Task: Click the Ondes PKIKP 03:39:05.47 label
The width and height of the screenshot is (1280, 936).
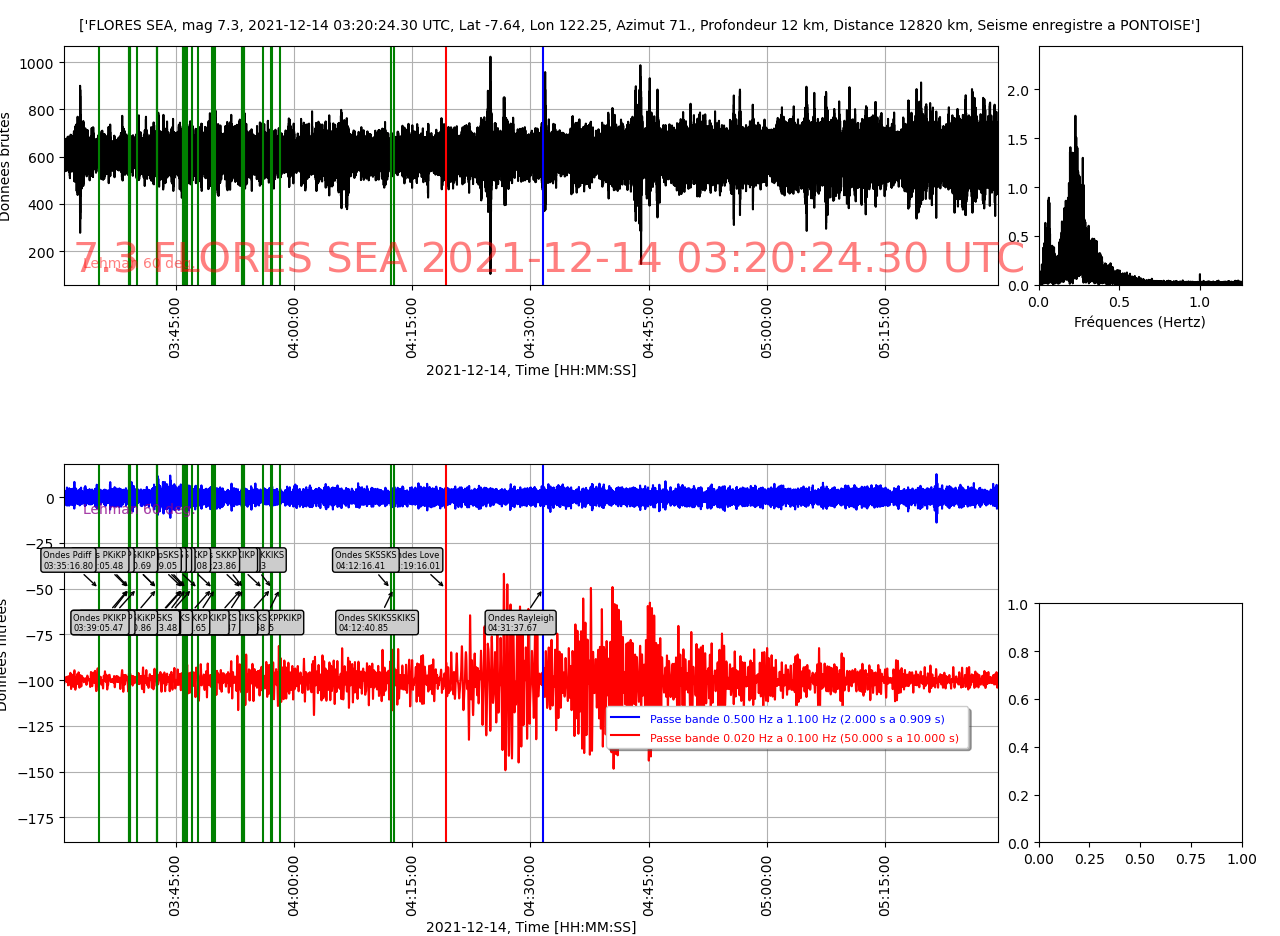Action: pyautogui.click(x=98, y=623)
